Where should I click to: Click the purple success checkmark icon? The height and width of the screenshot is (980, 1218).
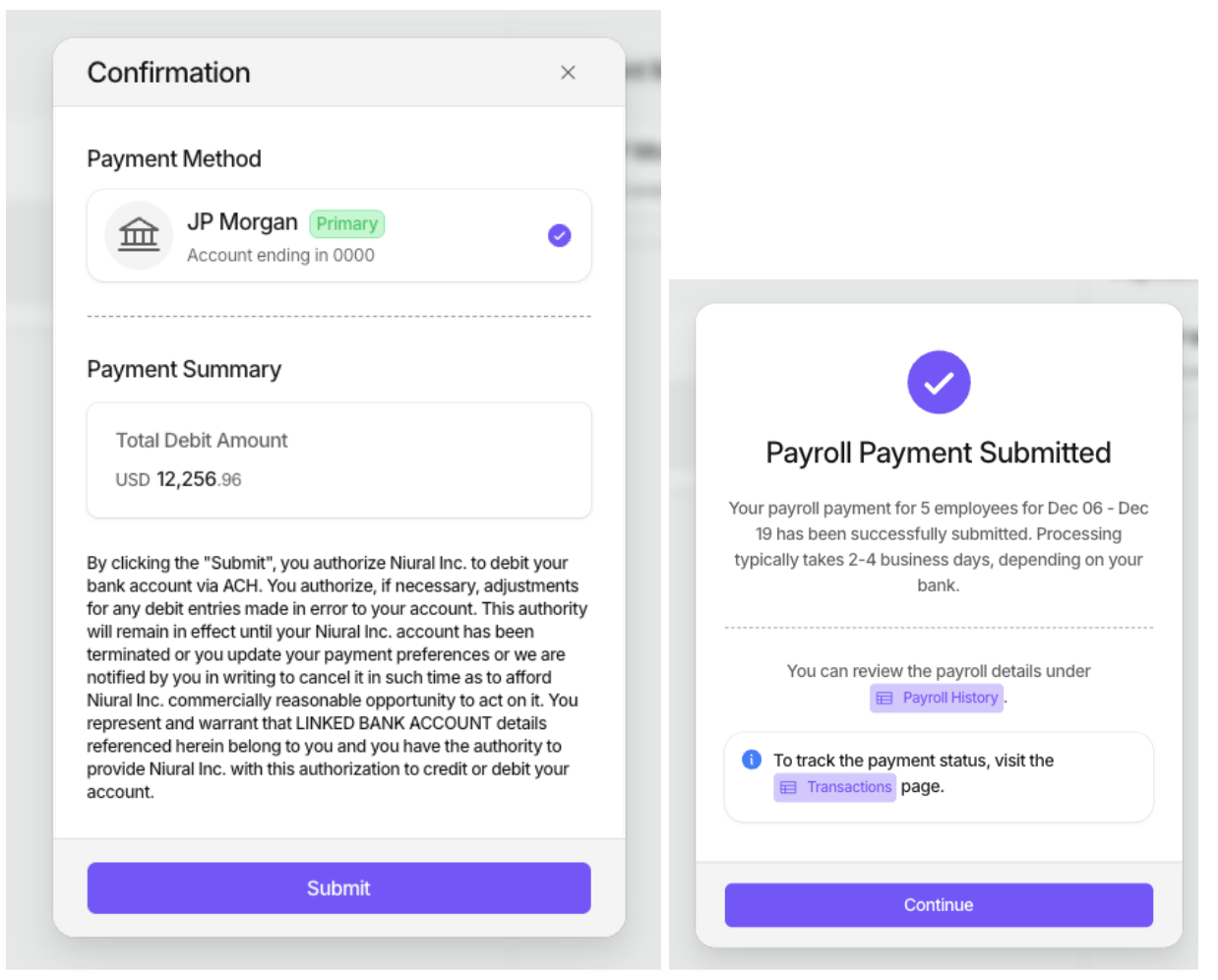tap(939, 383)
